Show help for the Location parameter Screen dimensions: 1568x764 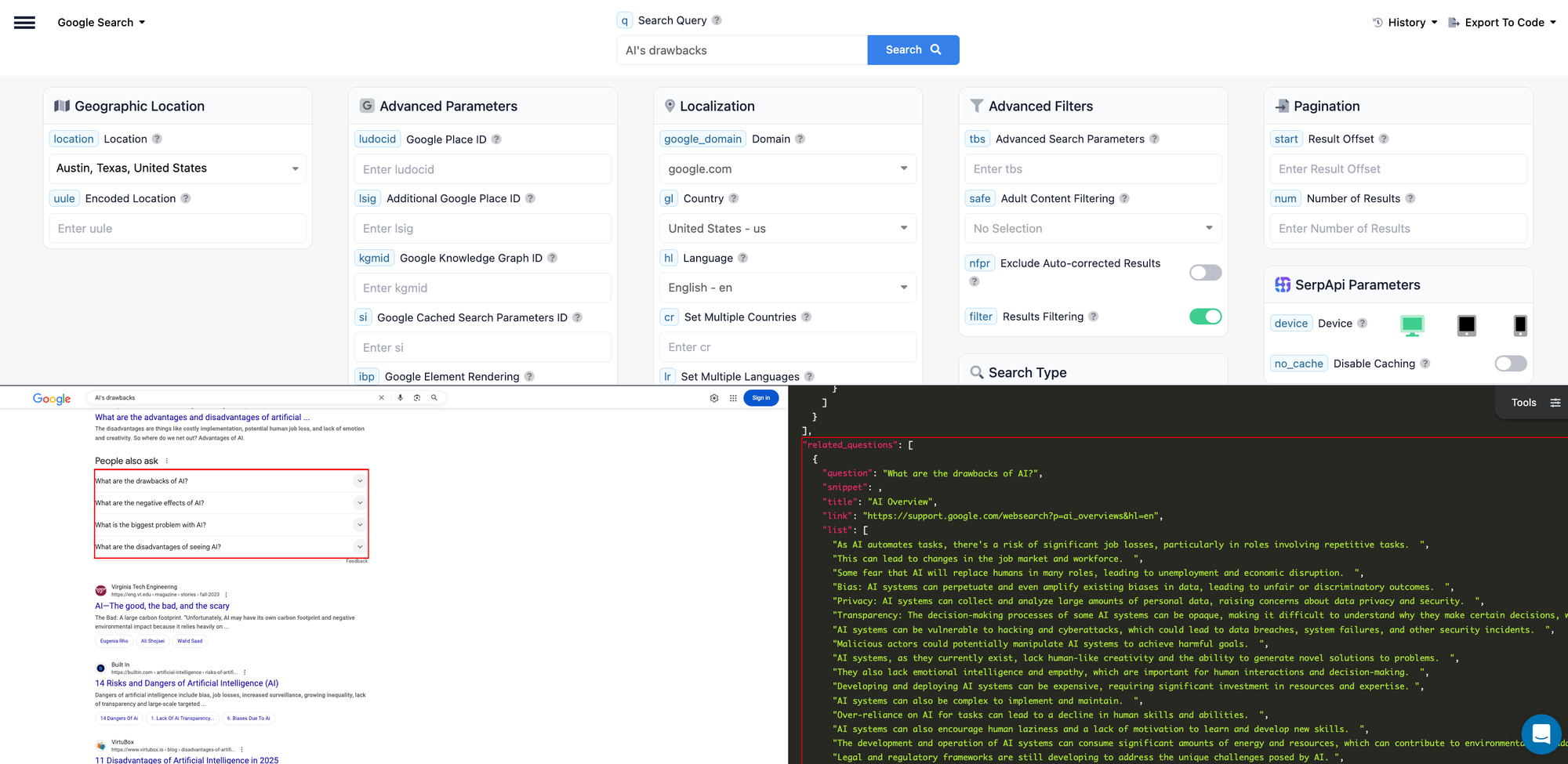[x=157, y=139]
